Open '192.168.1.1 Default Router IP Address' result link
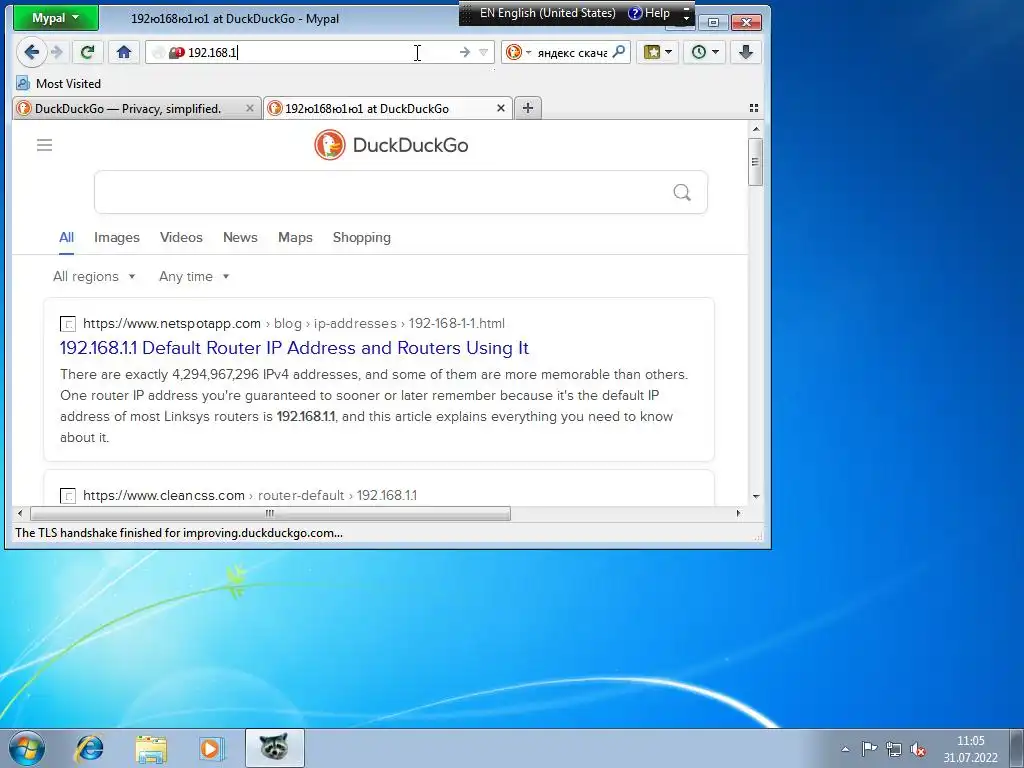 (295, 348)
